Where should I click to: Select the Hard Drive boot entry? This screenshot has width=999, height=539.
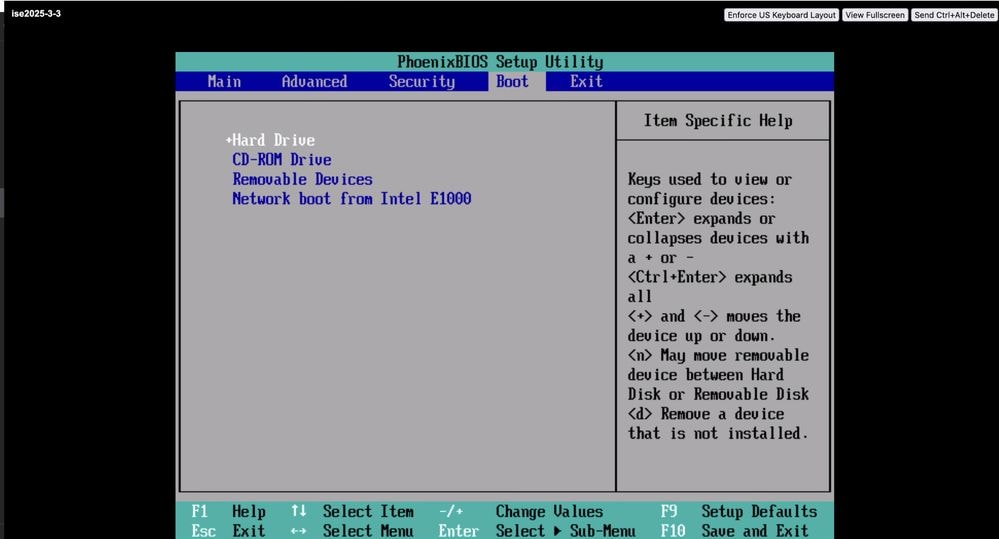click(273, 140)
